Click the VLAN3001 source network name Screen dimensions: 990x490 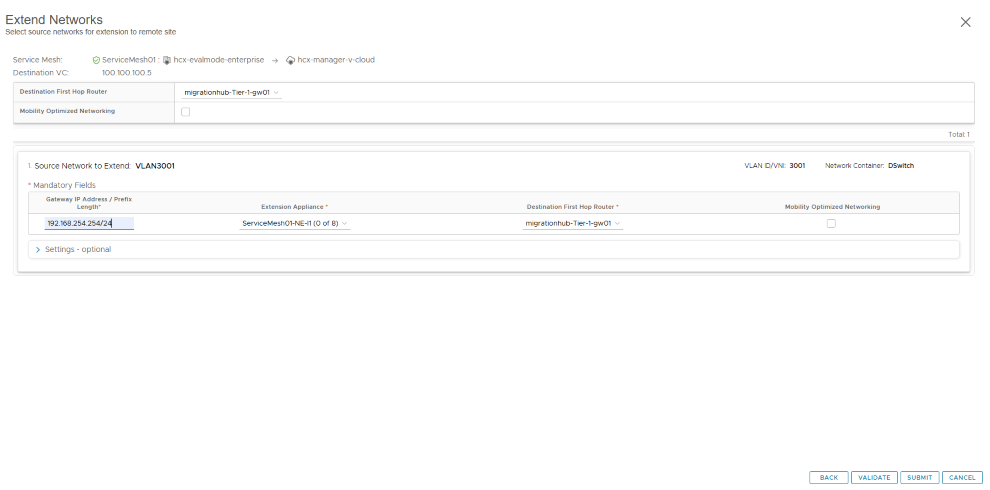coord(155,166)
